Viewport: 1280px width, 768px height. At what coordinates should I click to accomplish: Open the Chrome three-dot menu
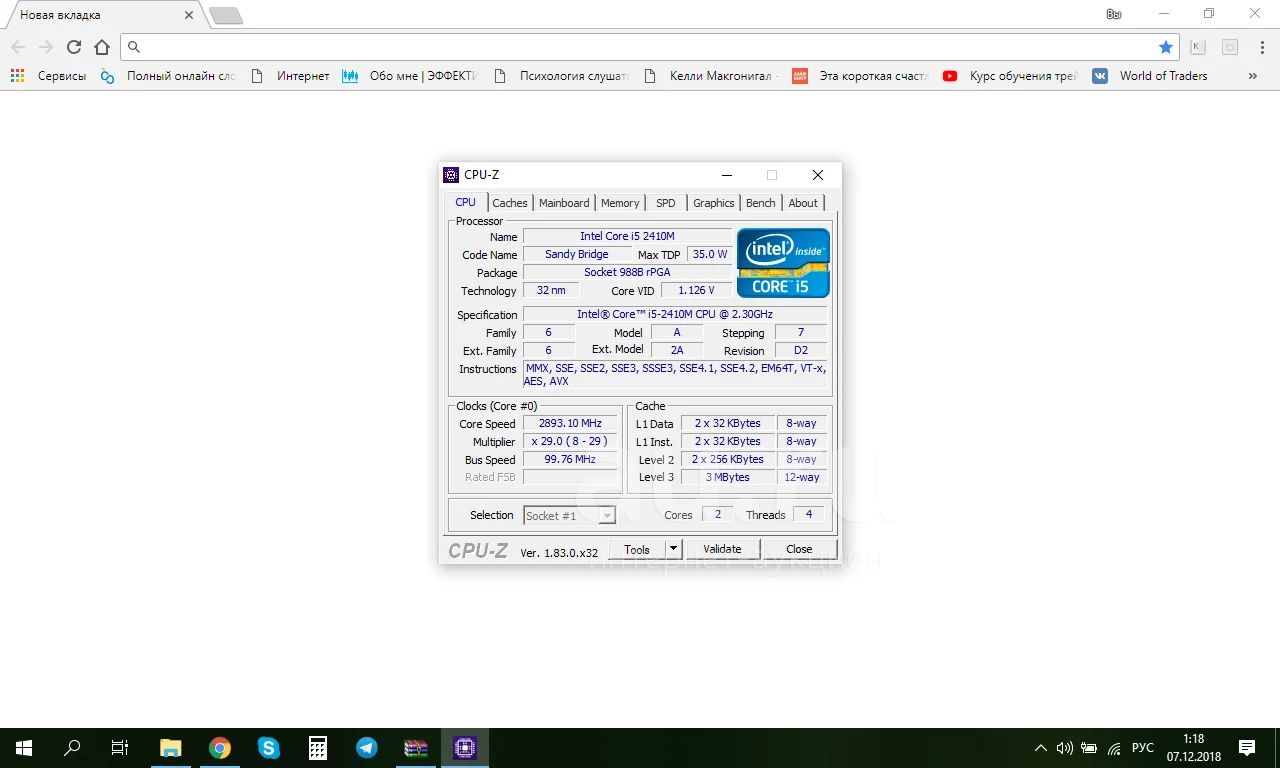click(x=1261, y=47)
